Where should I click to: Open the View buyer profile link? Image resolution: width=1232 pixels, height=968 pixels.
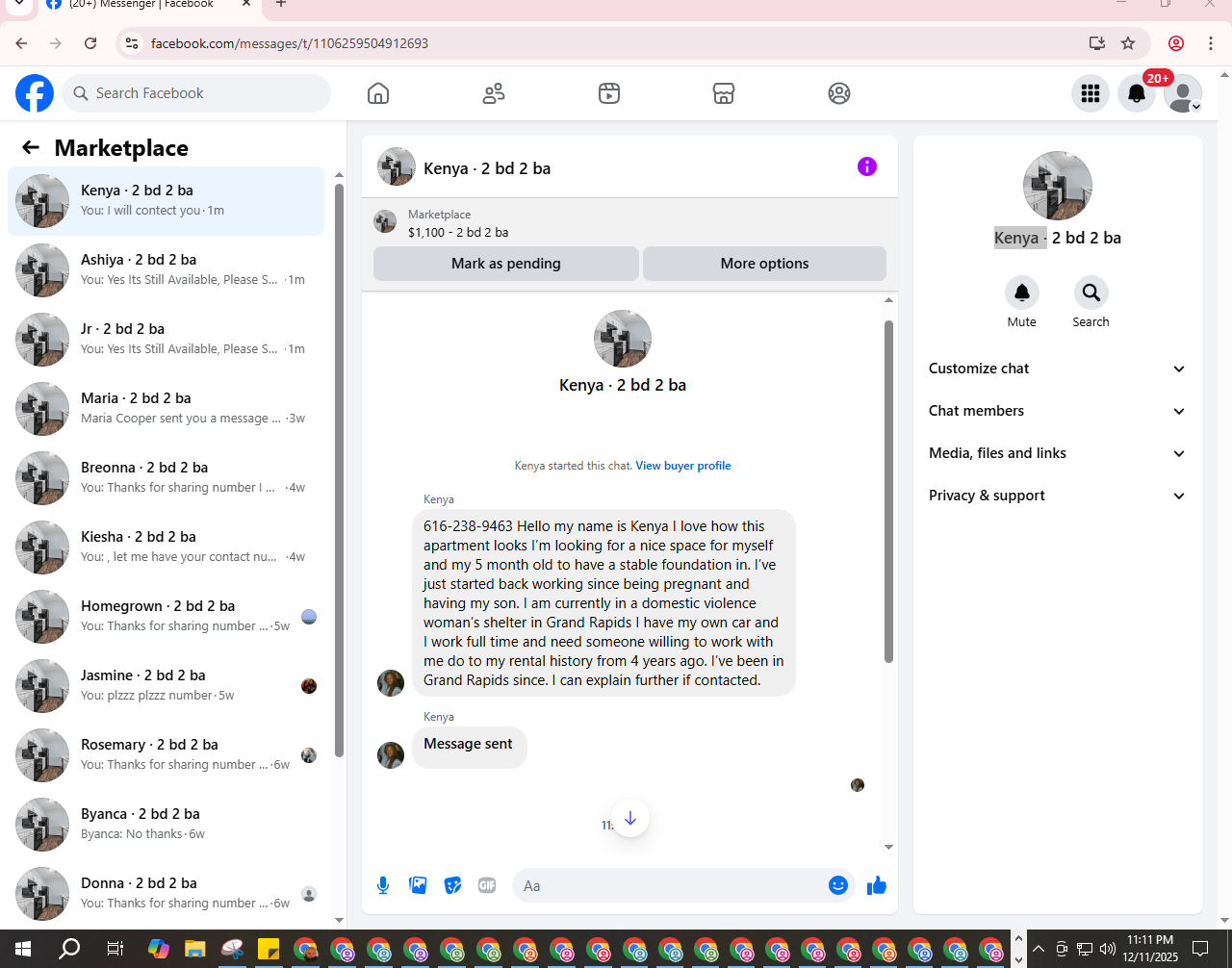click(x=683, y=466)
